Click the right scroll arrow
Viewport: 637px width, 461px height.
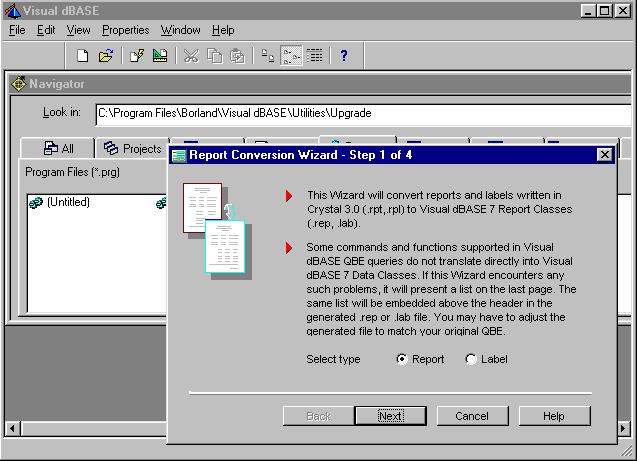(x=623, y=429)
